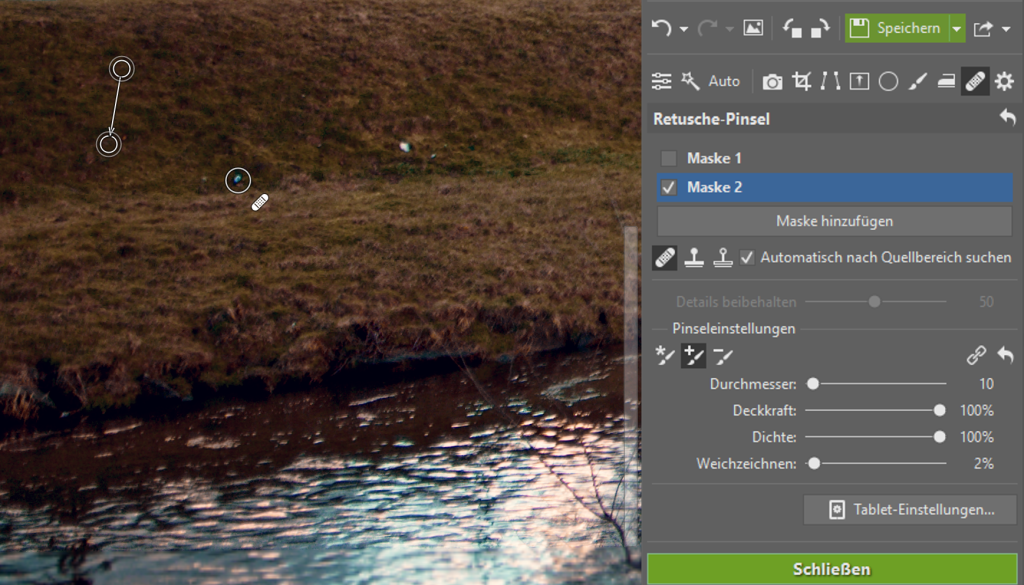Screen dimensions: 1024x585
Task: Activate the subtract-from-mask brush icon
Action: [x=723, y=355]
